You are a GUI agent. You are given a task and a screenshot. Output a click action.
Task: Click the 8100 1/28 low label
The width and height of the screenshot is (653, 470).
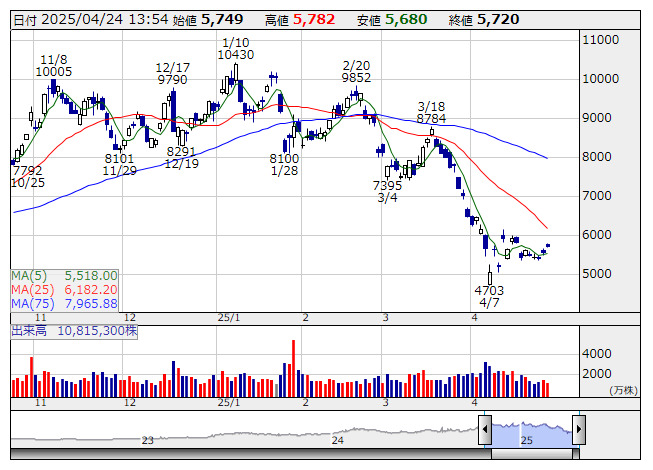point(284,165)
